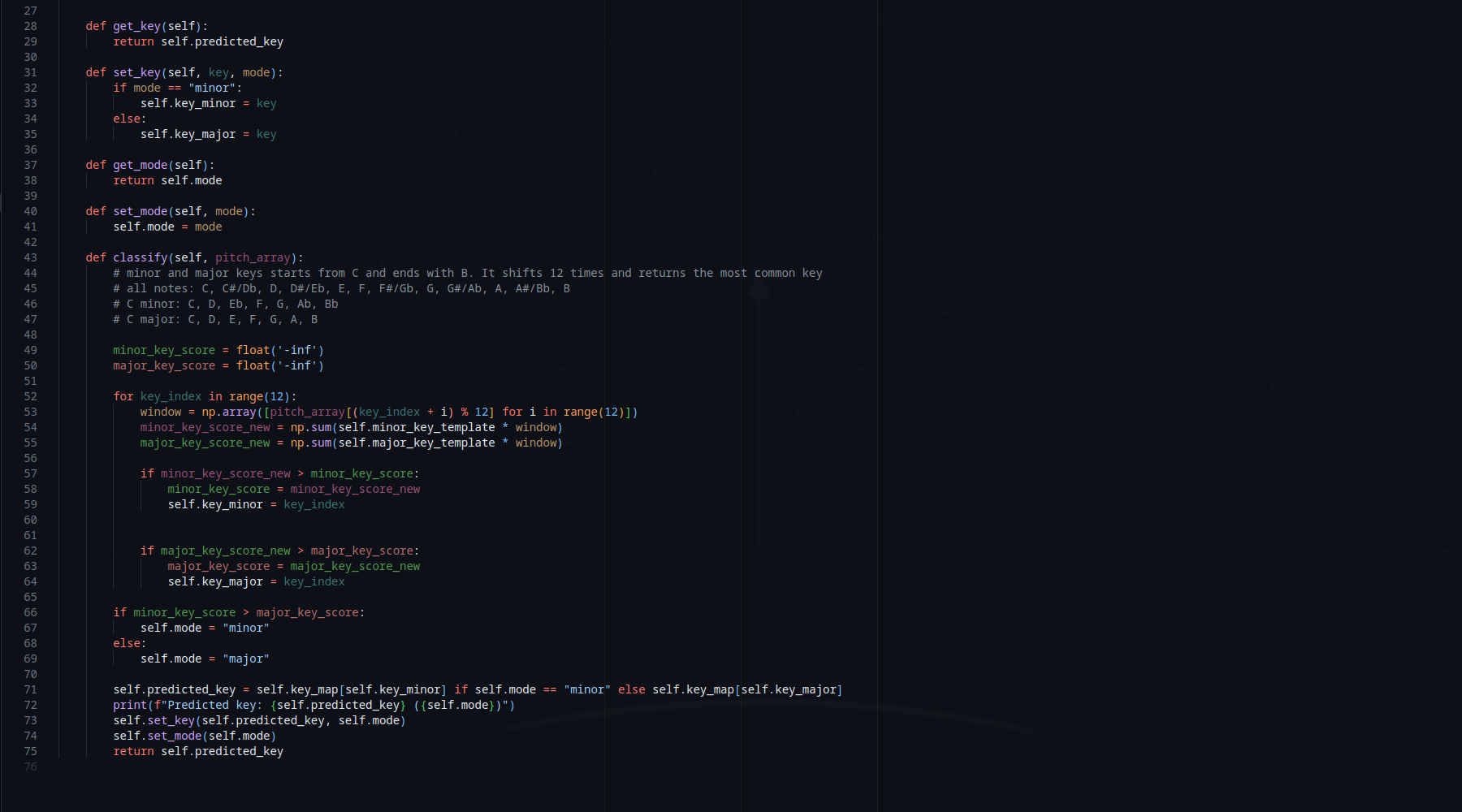This screenshot has width=1462, height=812.
Task: Click the 'if mode == "minor":' line
Action: tap(178, 88)
